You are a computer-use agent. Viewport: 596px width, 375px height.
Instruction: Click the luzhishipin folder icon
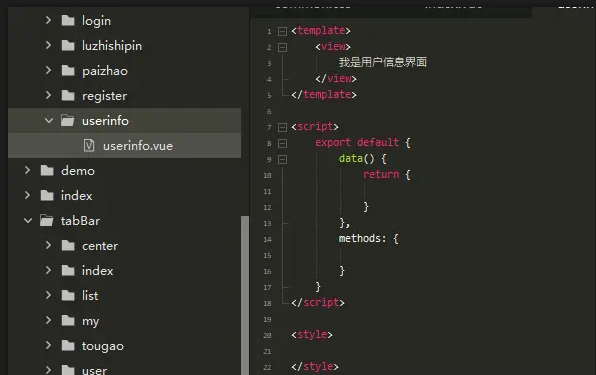click(x=68, y=46)
